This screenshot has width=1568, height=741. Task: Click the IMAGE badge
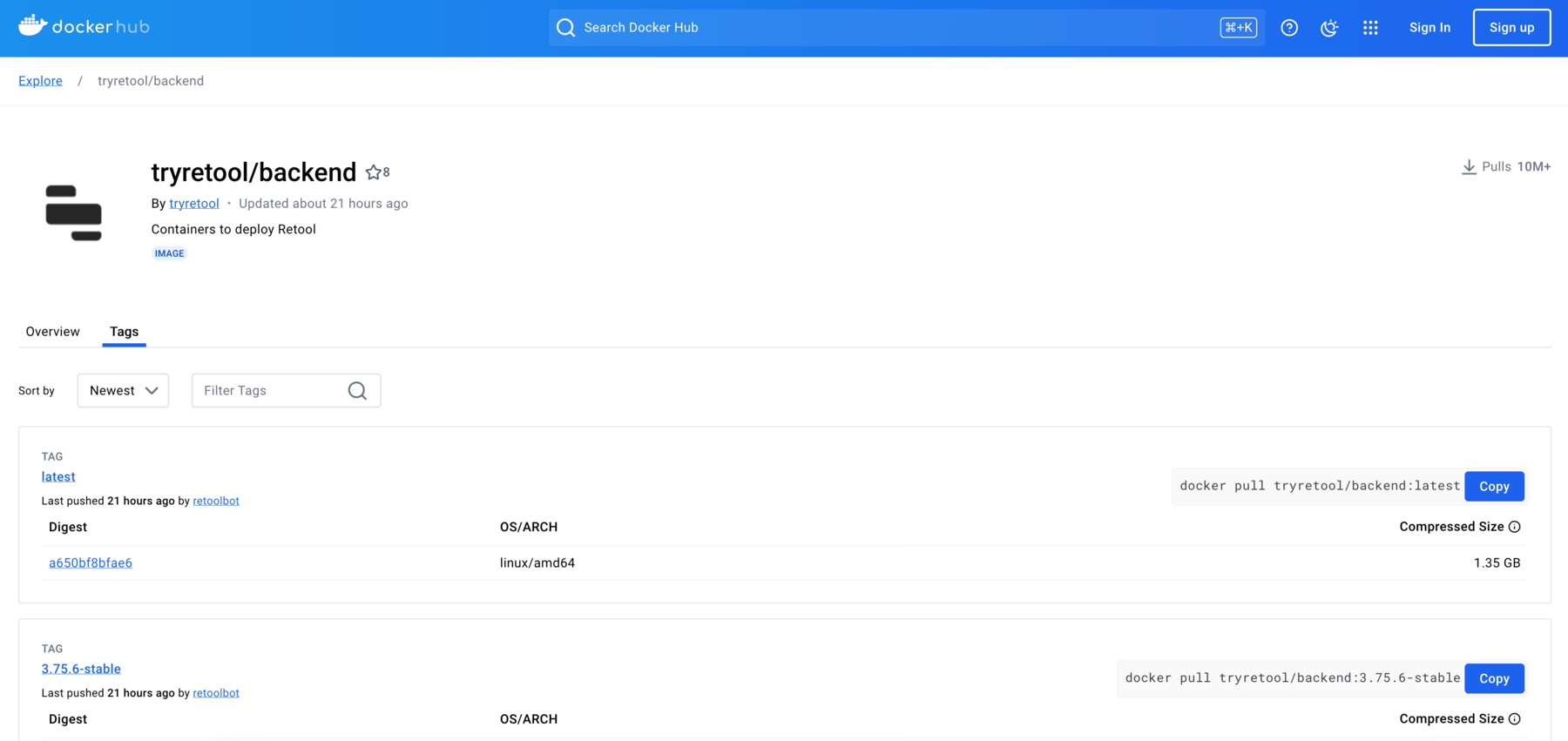click(x=169, y=254)
